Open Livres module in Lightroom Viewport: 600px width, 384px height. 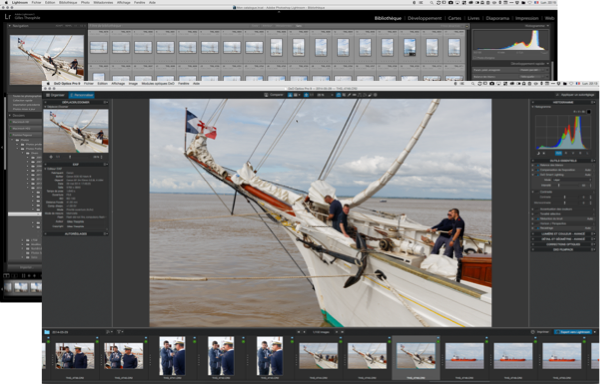[473, 18]
